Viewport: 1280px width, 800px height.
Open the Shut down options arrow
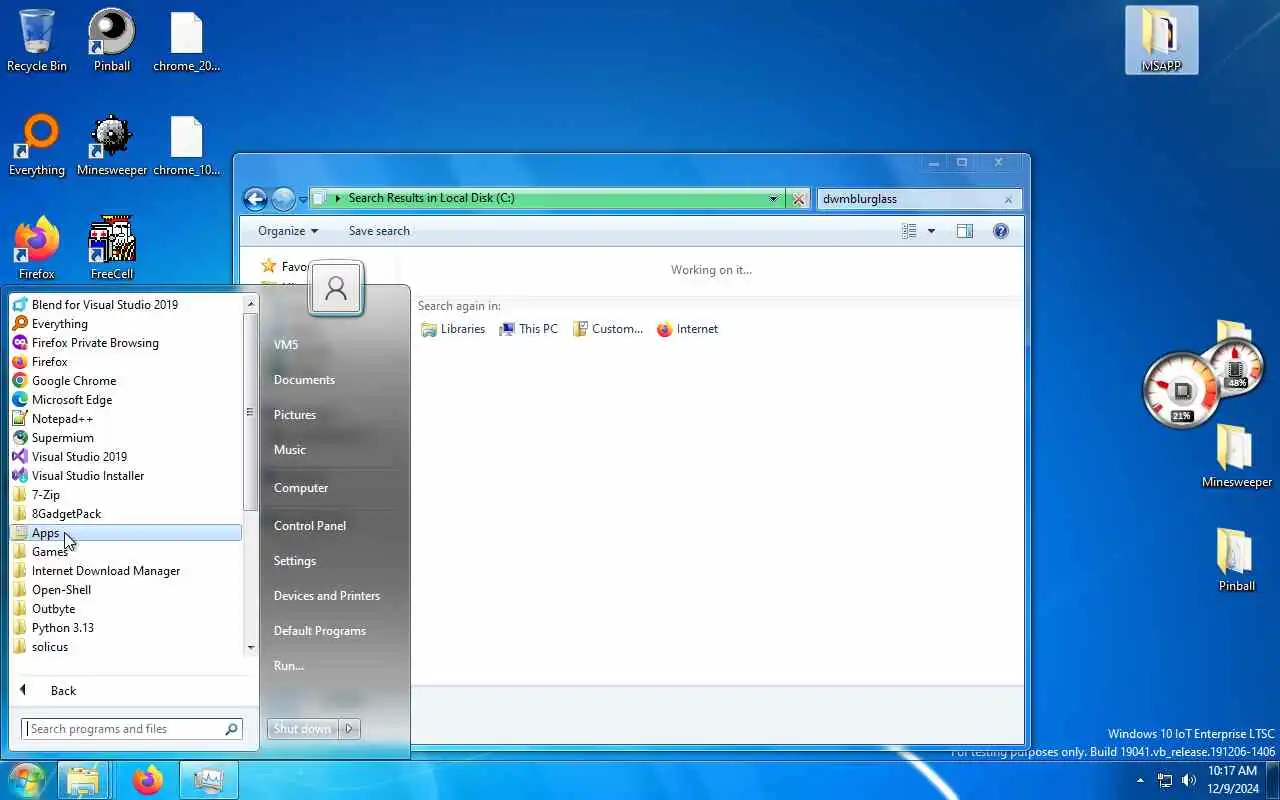click(x=349, y=729)
